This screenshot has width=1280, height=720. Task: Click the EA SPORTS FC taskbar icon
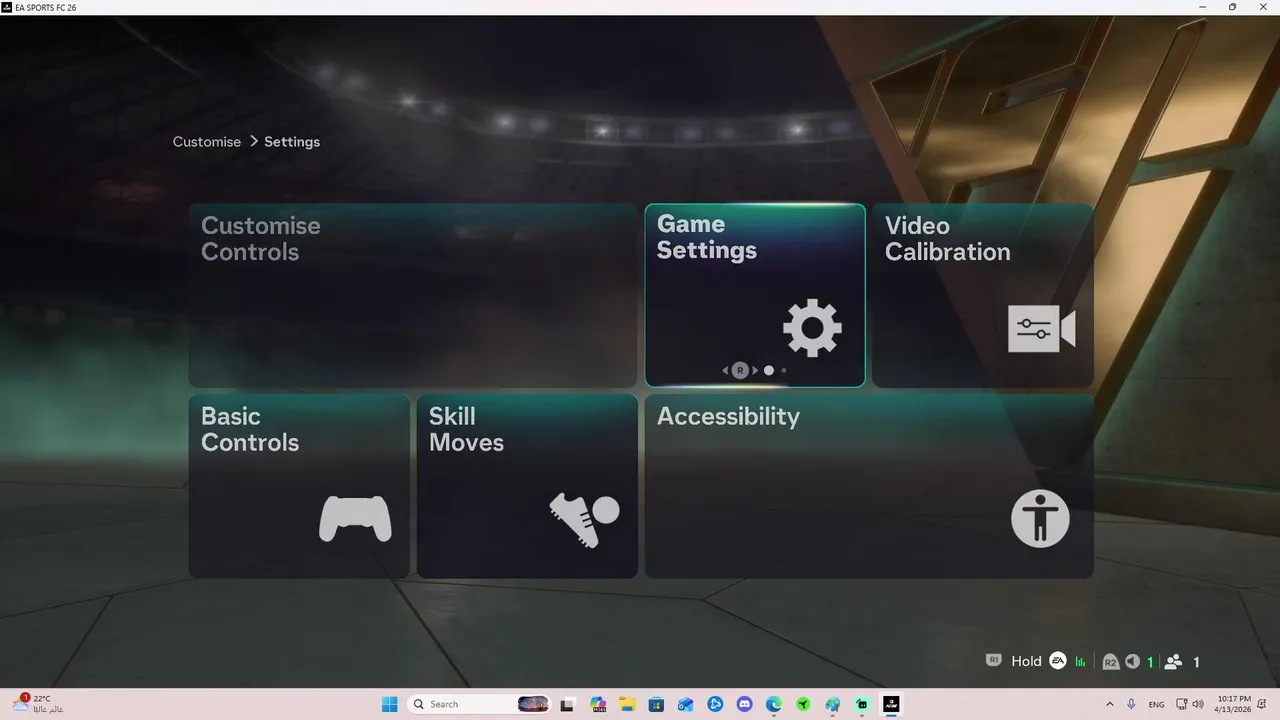(x=891, y=704)
